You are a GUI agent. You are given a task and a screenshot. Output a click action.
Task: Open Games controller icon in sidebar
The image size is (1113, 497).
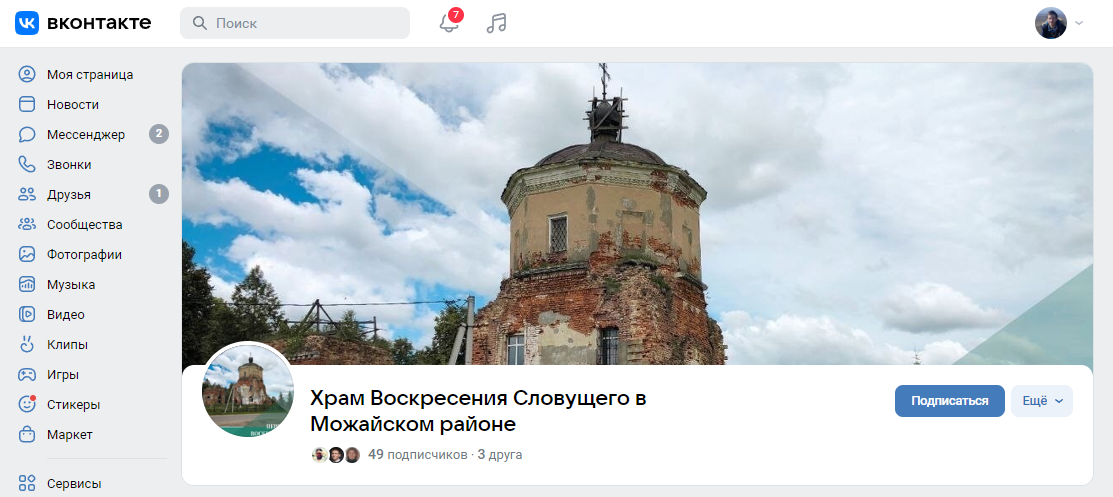click(x=27, y=374)
